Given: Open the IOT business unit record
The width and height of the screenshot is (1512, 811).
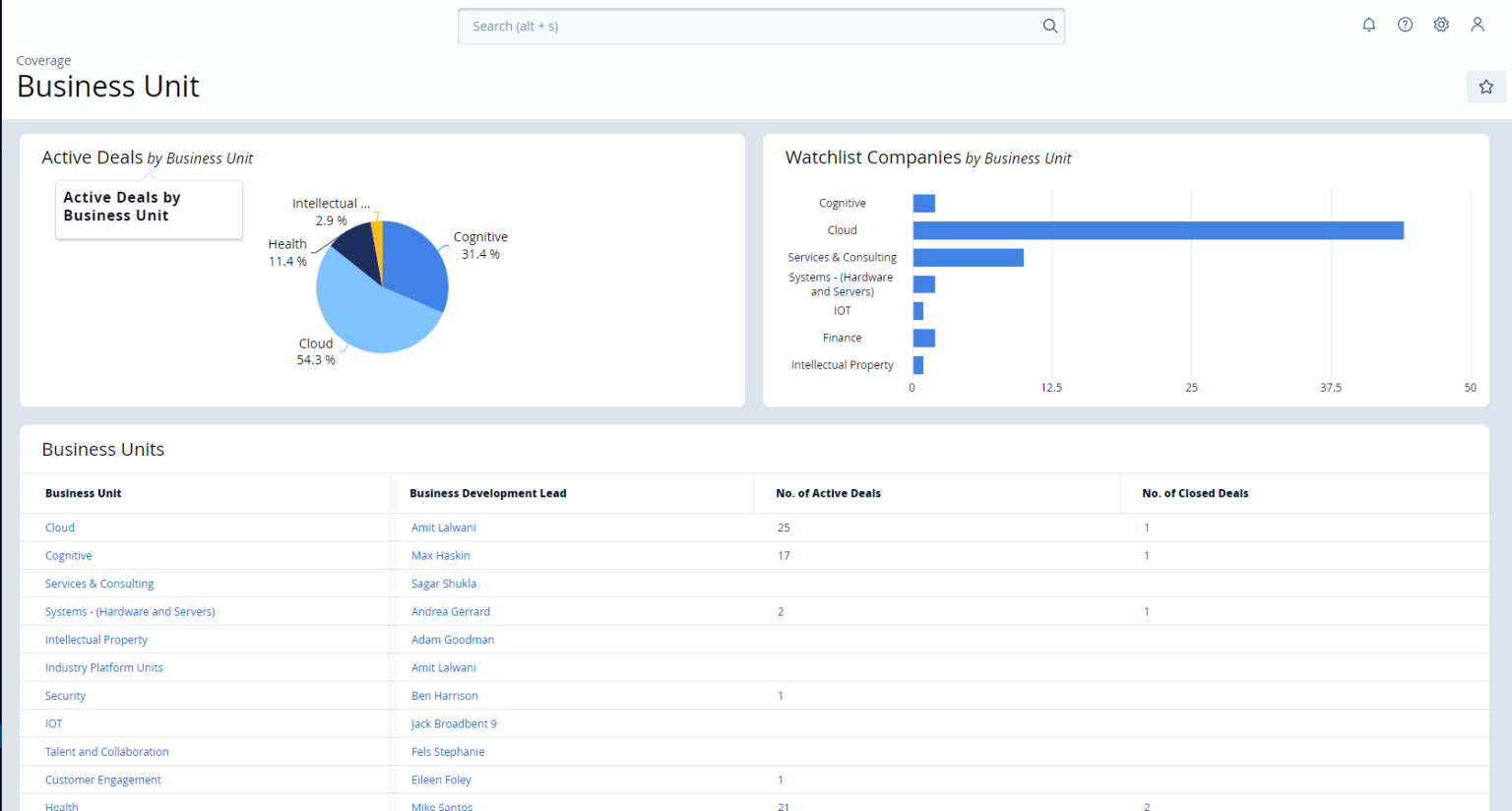Looking at the screenshot, I should (x=53, y=723).
